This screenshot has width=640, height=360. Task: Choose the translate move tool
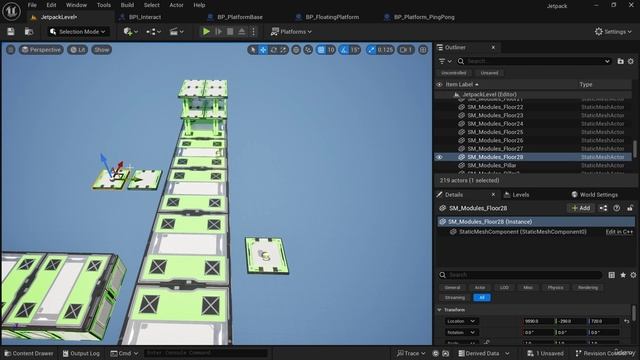(x=263, y=50)
